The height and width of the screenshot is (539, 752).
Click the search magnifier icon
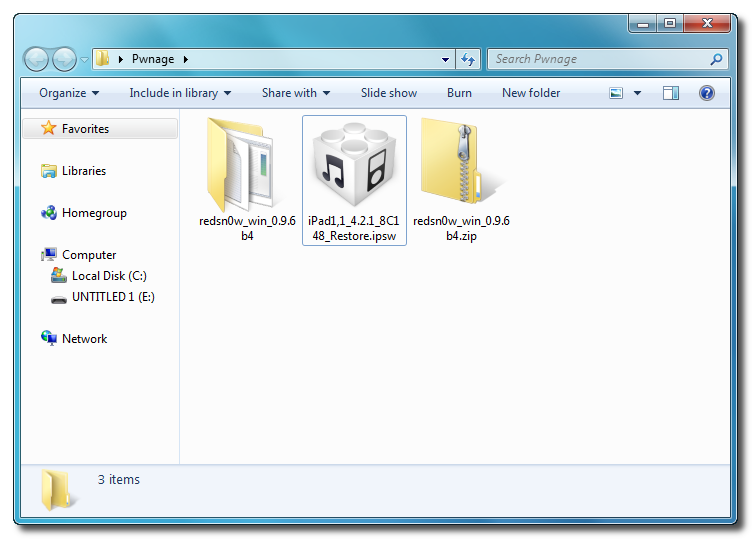point(716,59)
